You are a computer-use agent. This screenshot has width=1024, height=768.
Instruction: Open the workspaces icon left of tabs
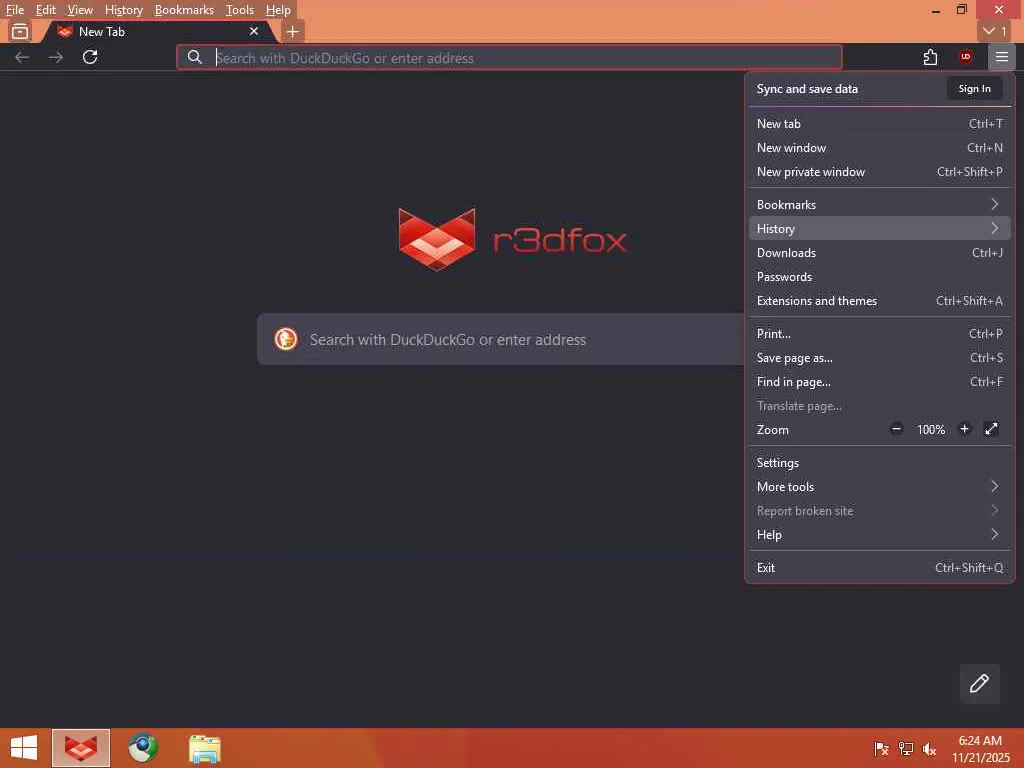[20, 31]
